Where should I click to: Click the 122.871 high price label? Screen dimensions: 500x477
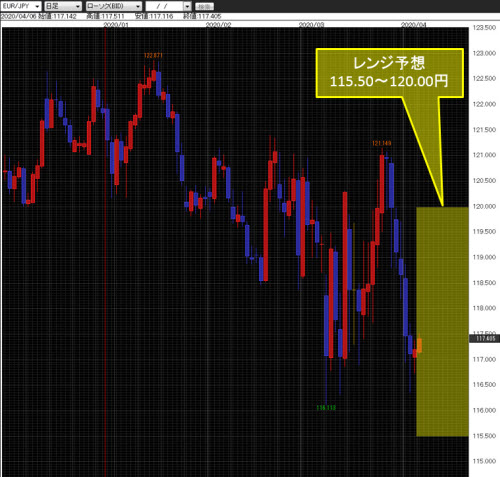coord(153,55)
